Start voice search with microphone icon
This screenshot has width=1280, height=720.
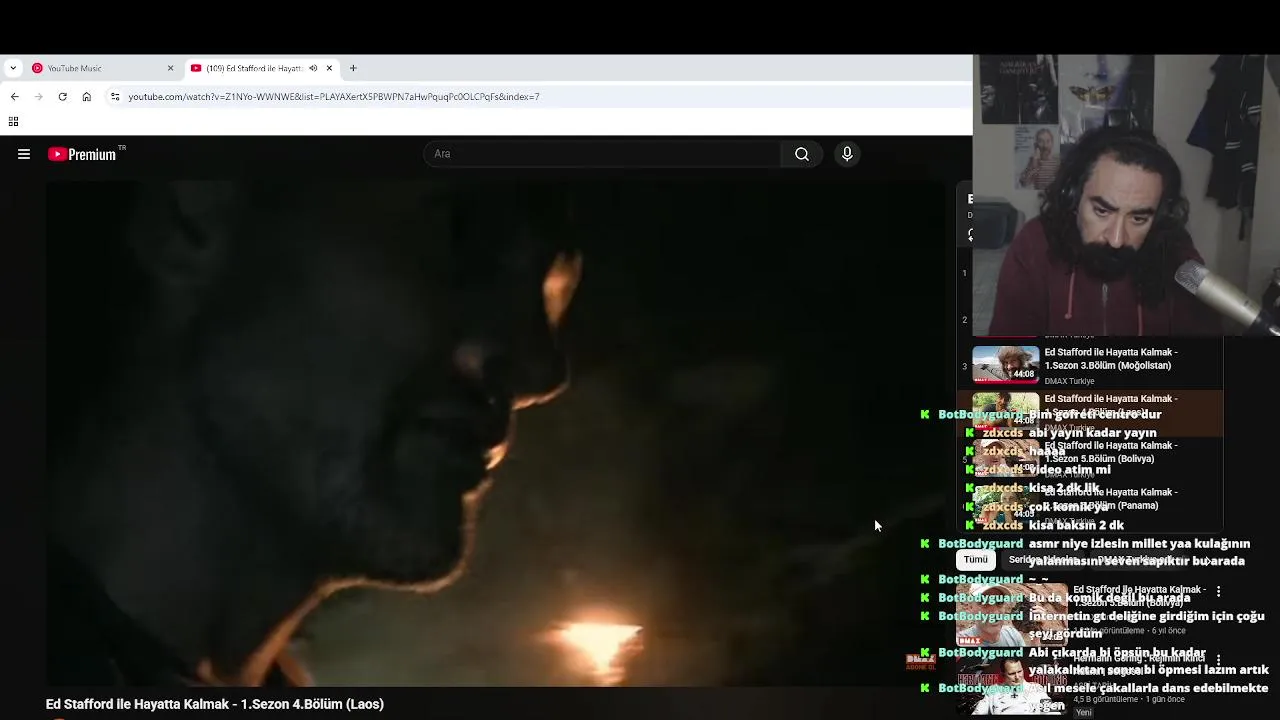tap(847, 154)
